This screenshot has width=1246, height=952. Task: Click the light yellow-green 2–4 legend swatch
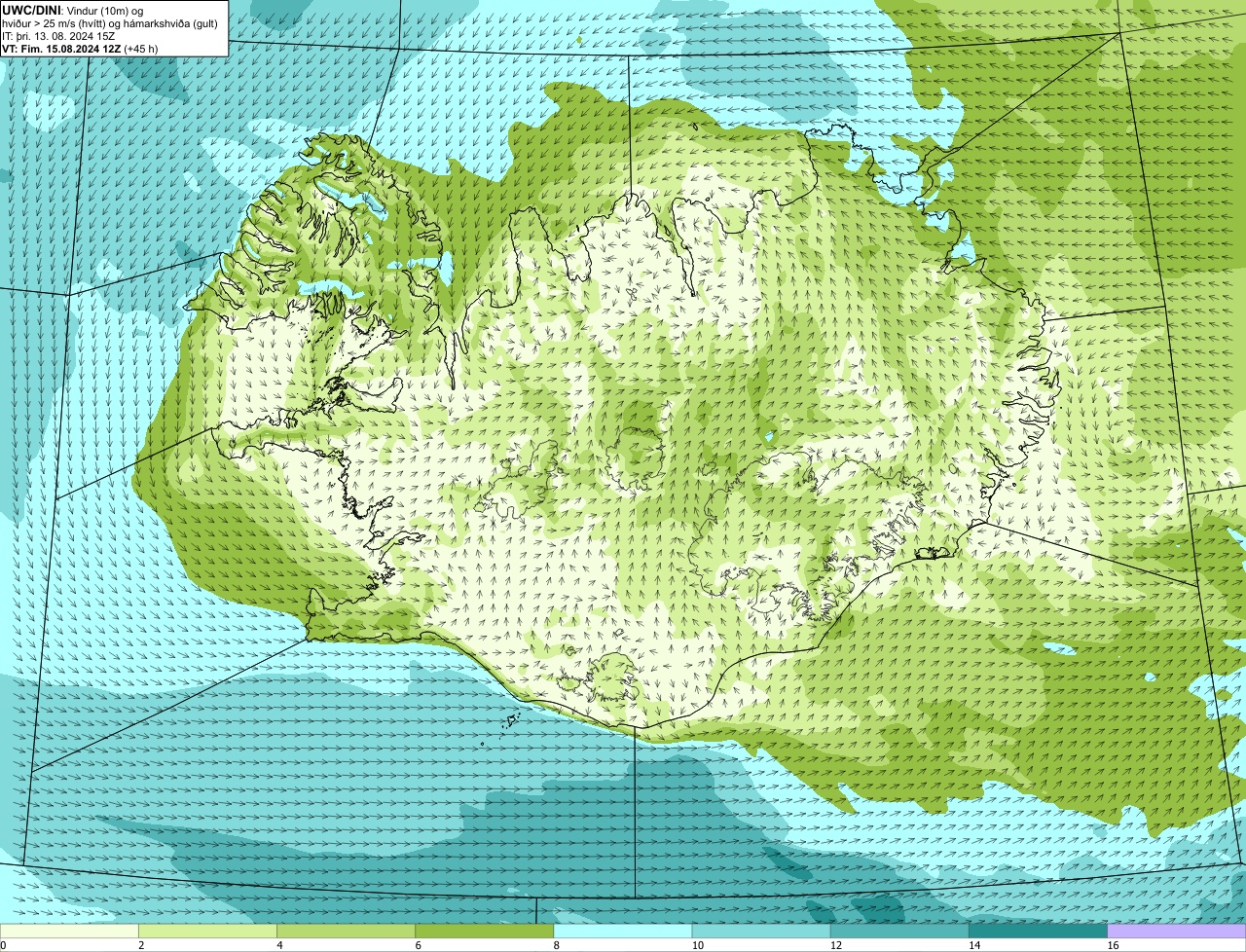point(207,931)
